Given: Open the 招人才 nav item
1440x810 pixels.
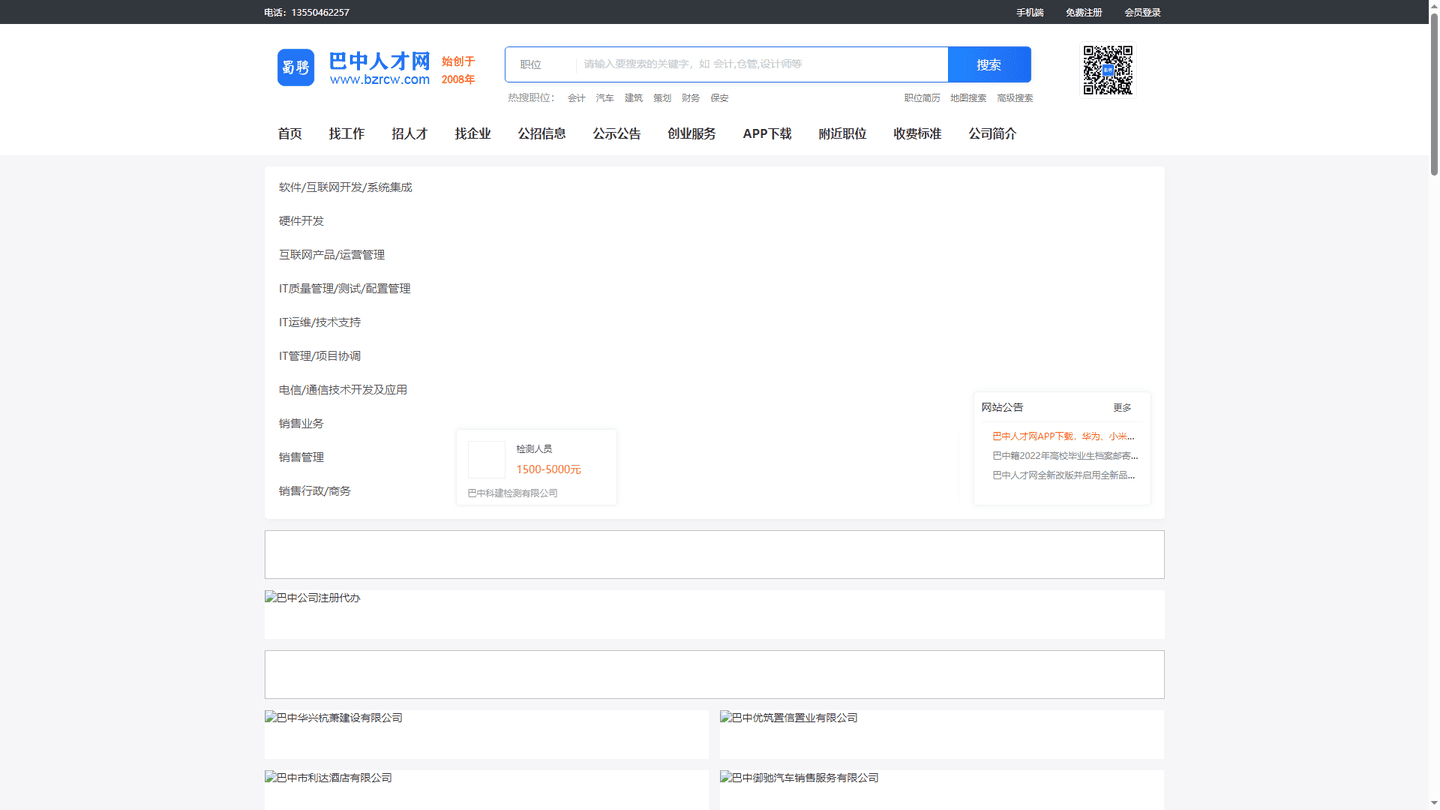Looking at the screenshot, I should [x=410, y=134].
